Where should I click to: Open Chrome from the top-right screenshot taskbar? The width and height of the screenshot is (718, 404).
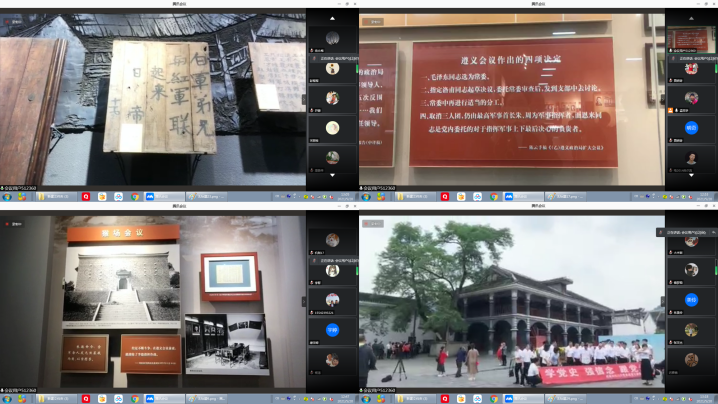coord(493,197)
